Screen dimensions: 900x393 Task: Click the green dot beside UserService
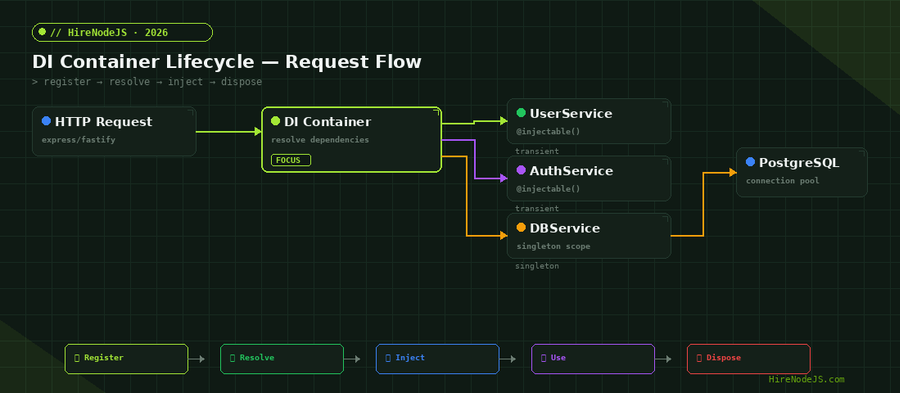[521, 113]
